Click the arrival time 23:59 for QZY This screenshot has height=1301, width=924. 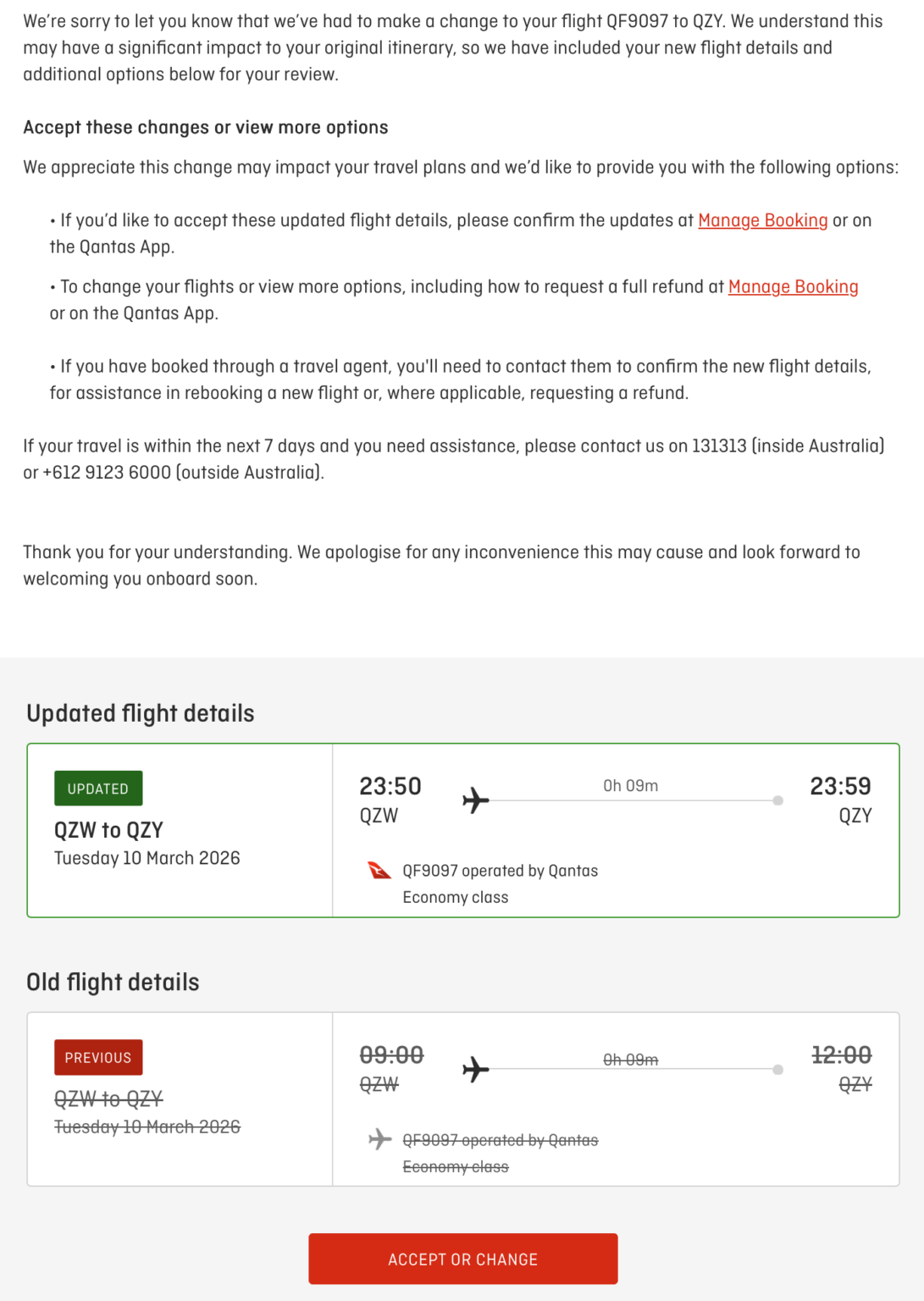[842, 785]
